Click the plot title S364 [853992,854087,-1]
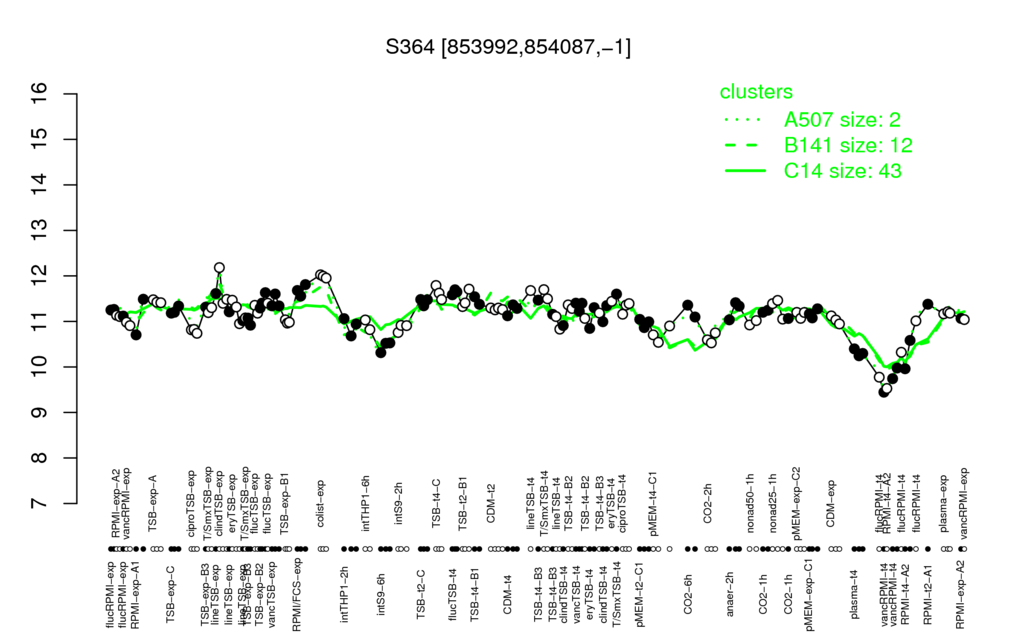The width and height of the screenshot is (1024, 640). (508, 47)
